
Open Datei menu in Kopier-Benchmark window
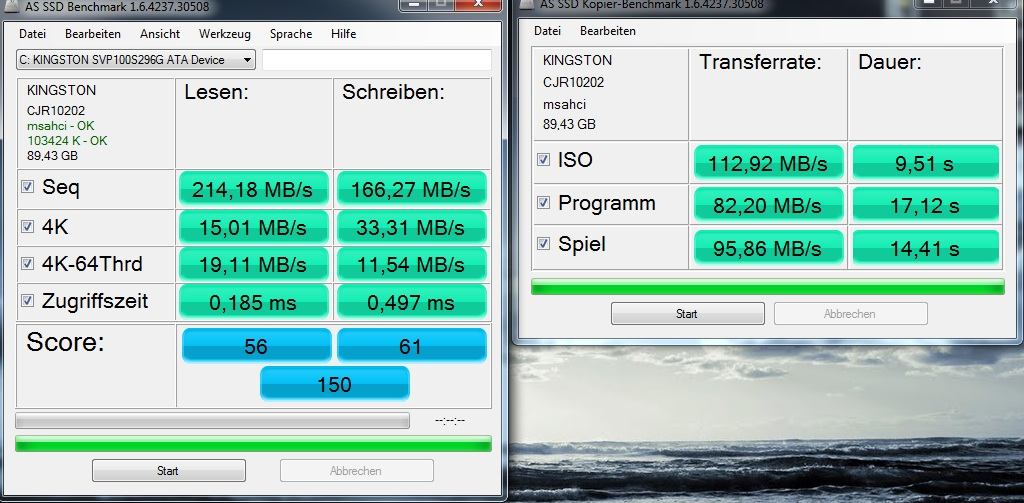click(547, 31)
